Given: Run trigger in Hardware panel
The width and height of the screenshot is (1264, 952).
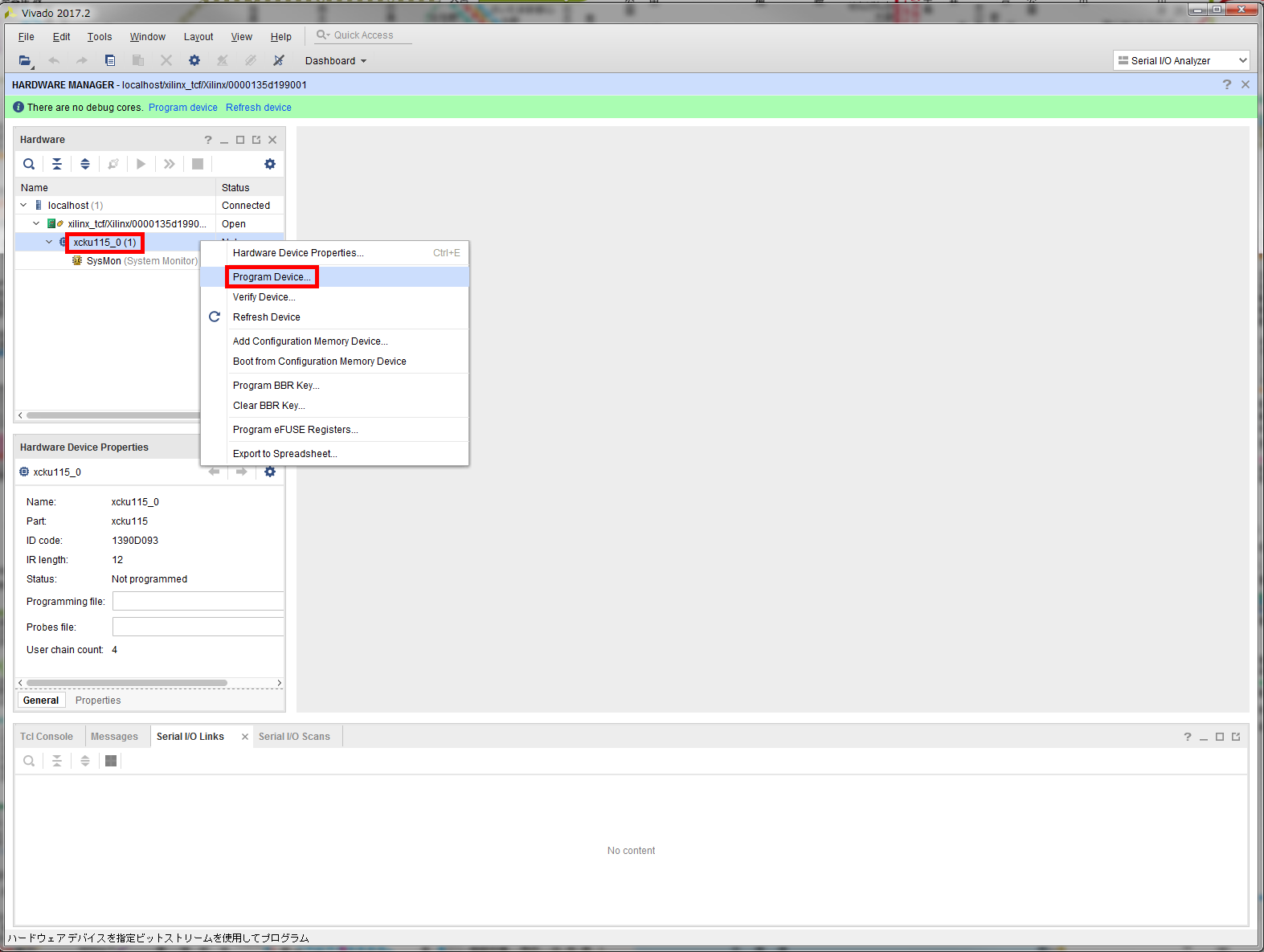Looking at the screenshot, I should [x=141, y=164].
